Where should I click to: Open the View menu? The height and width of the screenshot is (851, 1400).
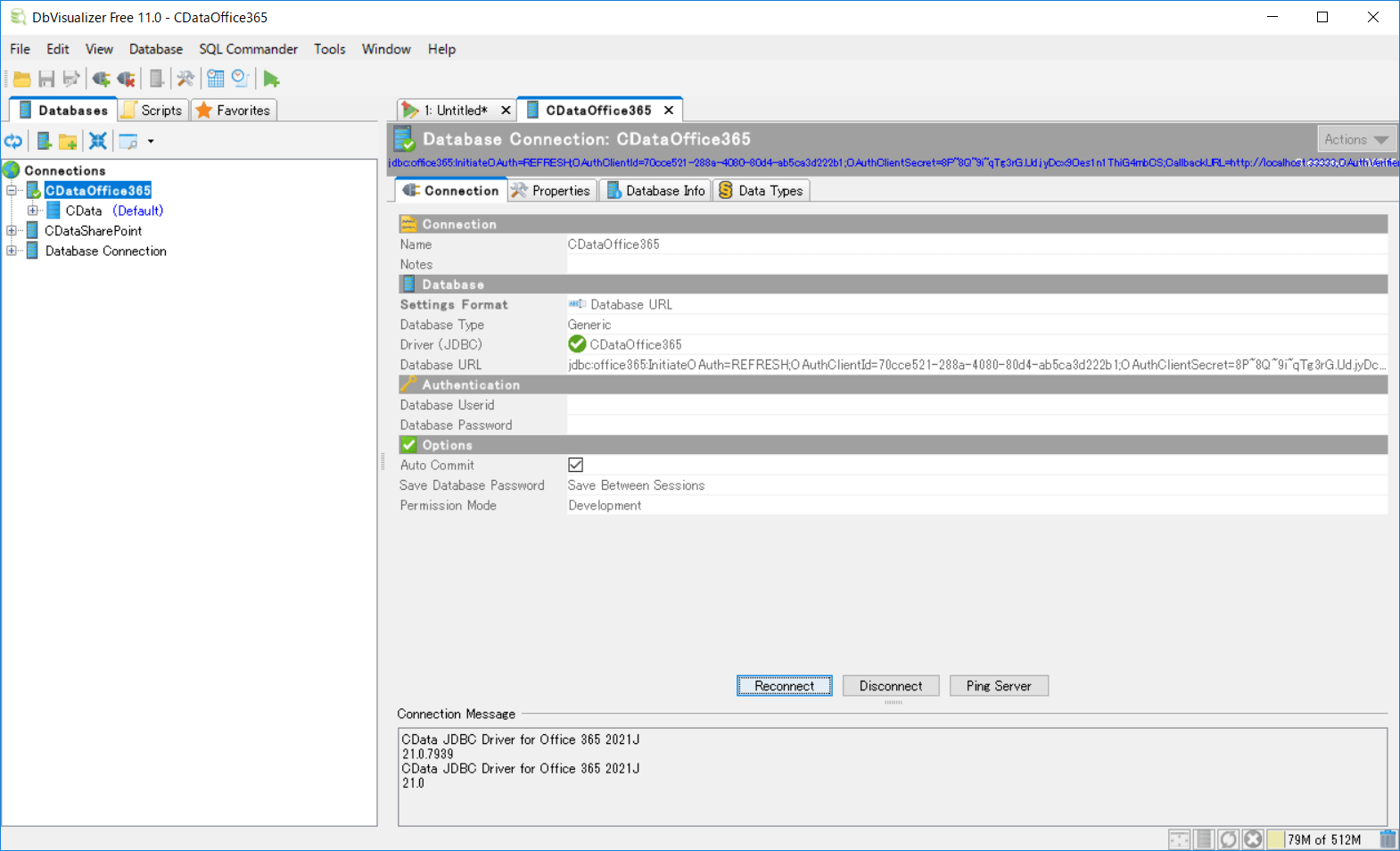[99, 49]
